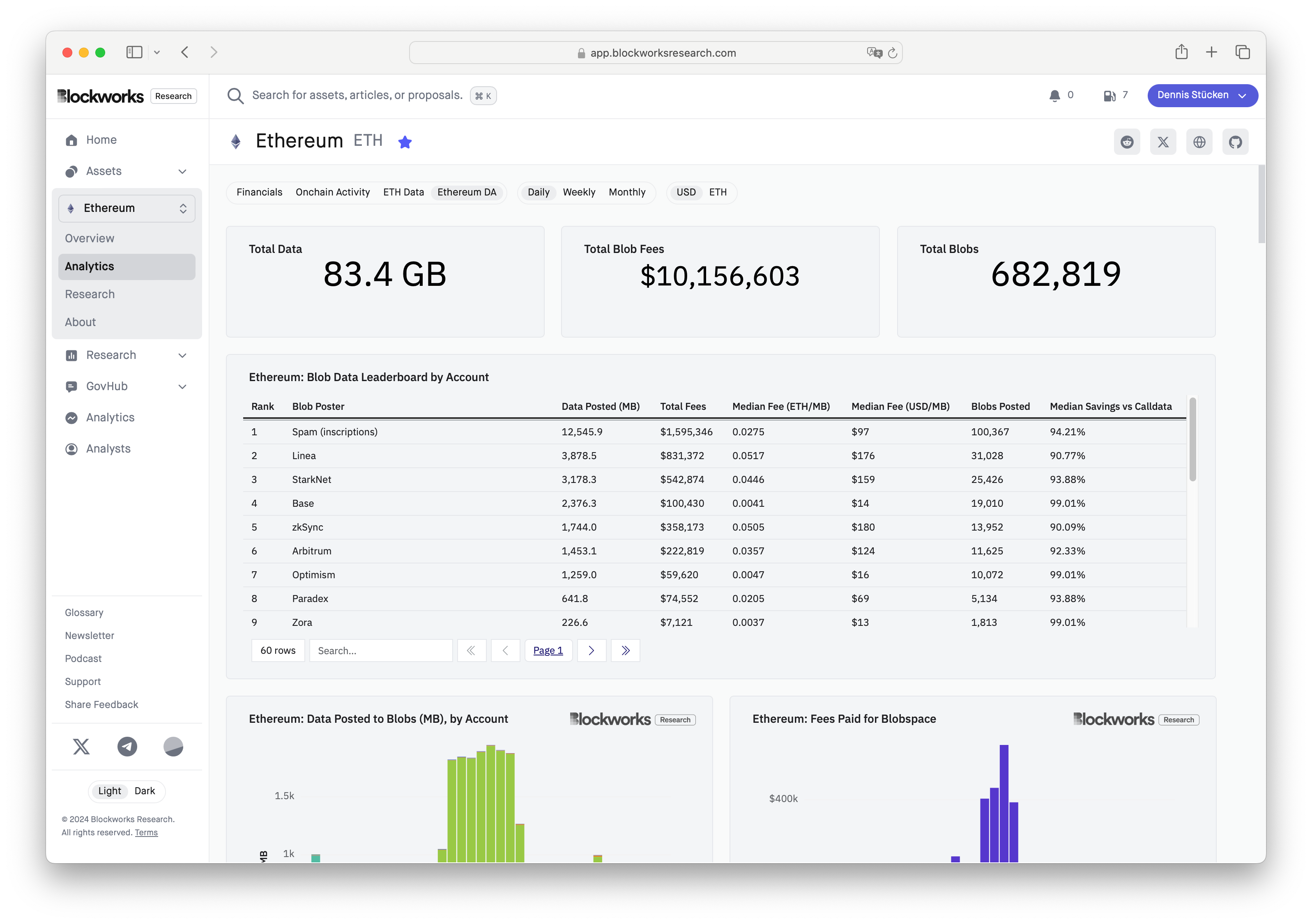Click the gas pump indicator icon
1312x924 pixels.
point(1109,95)
